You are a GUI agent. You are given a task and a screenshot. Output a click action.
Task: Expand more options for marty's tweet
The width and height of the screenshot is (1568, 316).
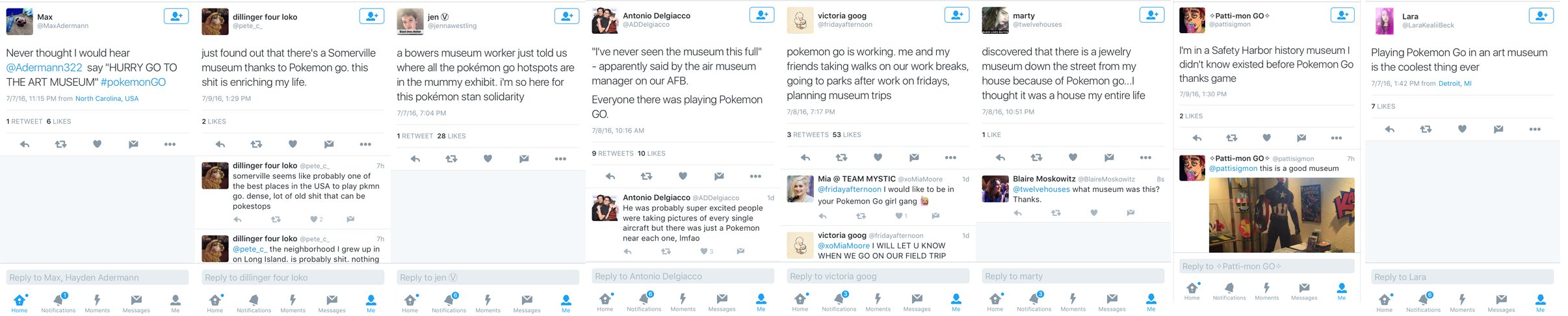[x=1145, y=157]
